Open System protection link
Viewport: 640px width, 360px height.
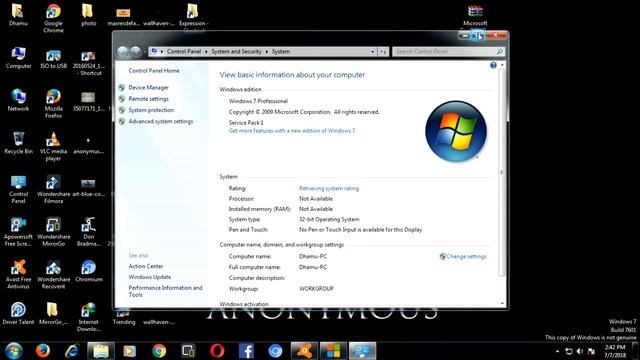pyautogui.click(x=151, y=110)
